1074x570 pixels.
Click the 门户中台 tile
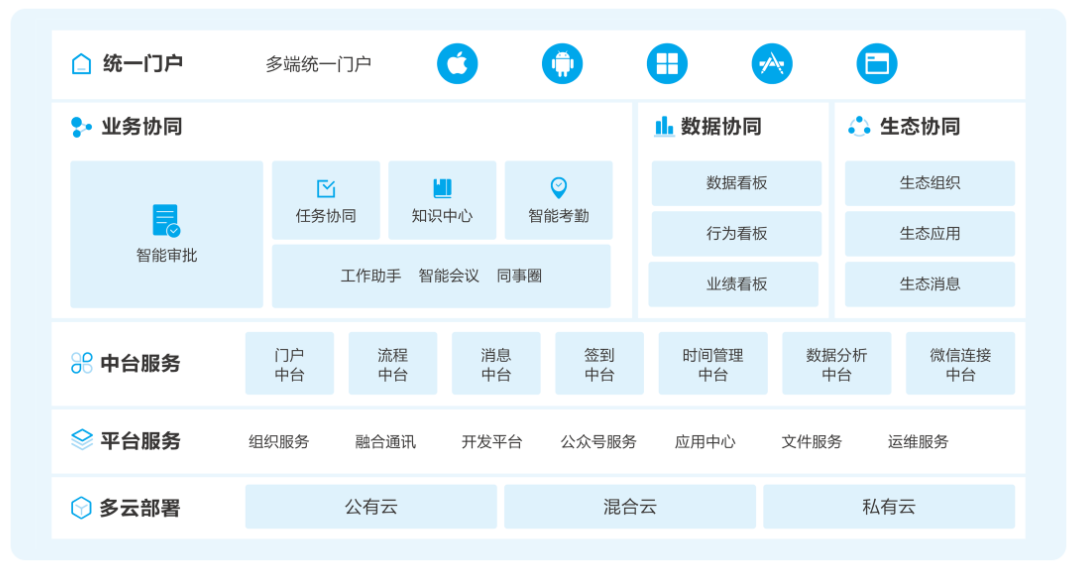click(290, 363)
